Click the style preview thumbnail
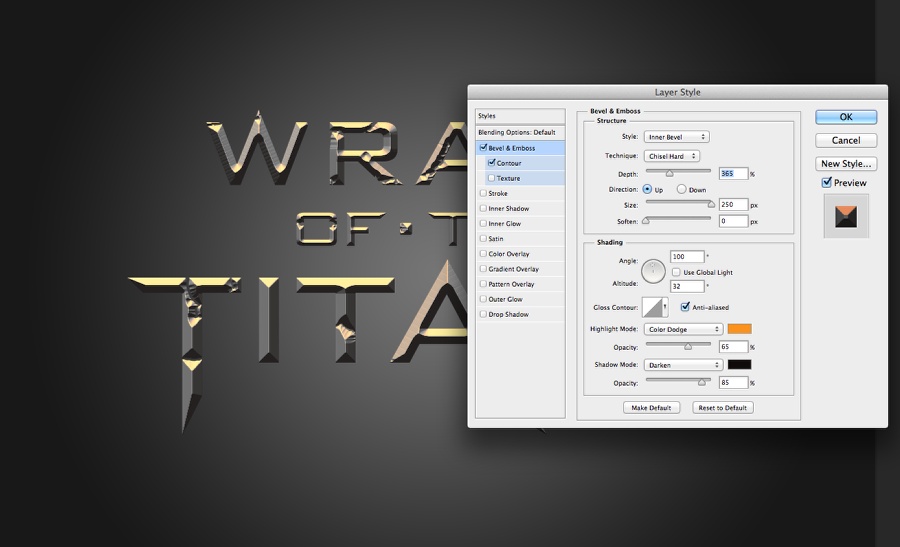The width and height of the screenshot is (900, 547). 846,216
